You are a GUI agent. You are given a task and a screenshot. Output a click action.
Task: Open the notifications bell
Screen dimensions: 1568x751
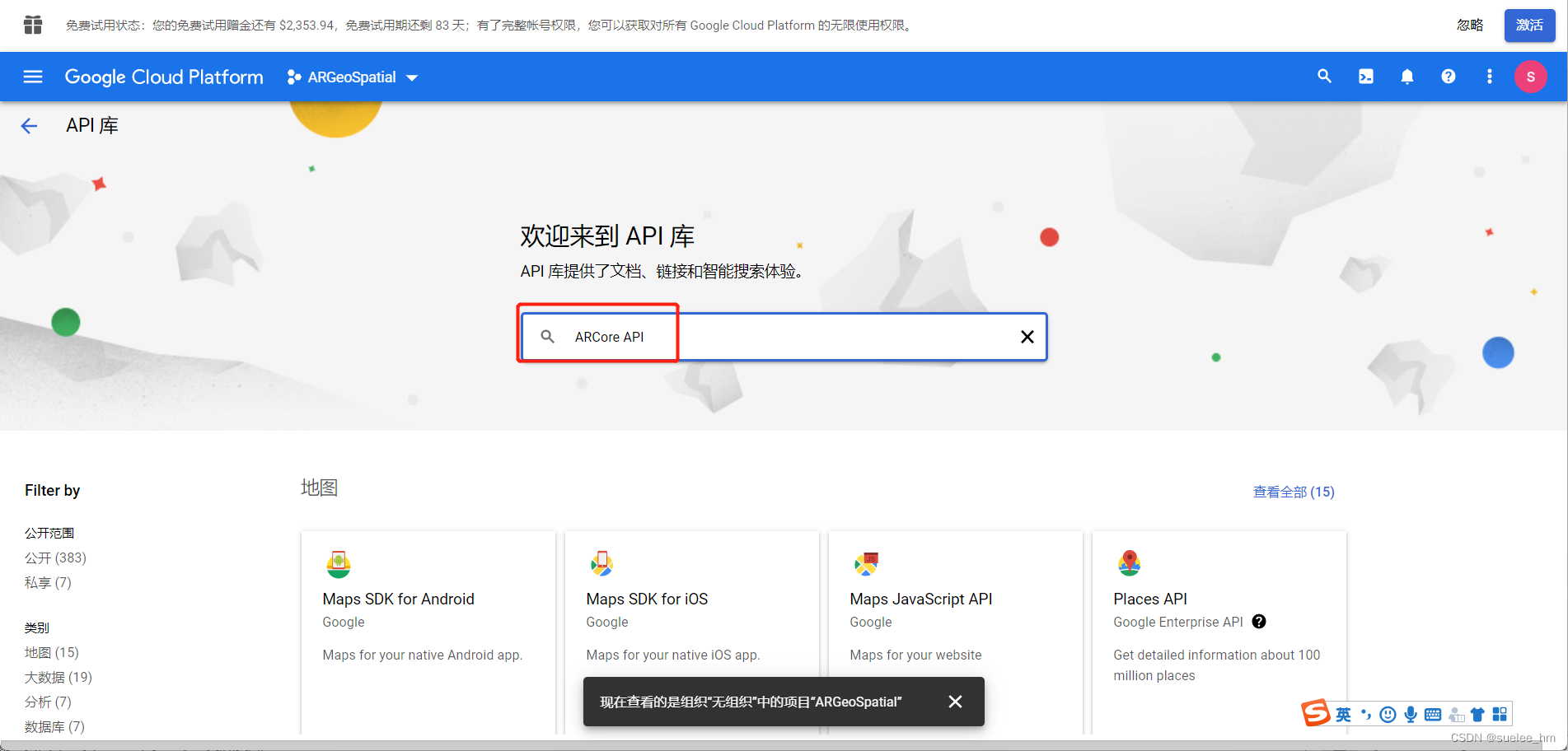pos(1407,77)
